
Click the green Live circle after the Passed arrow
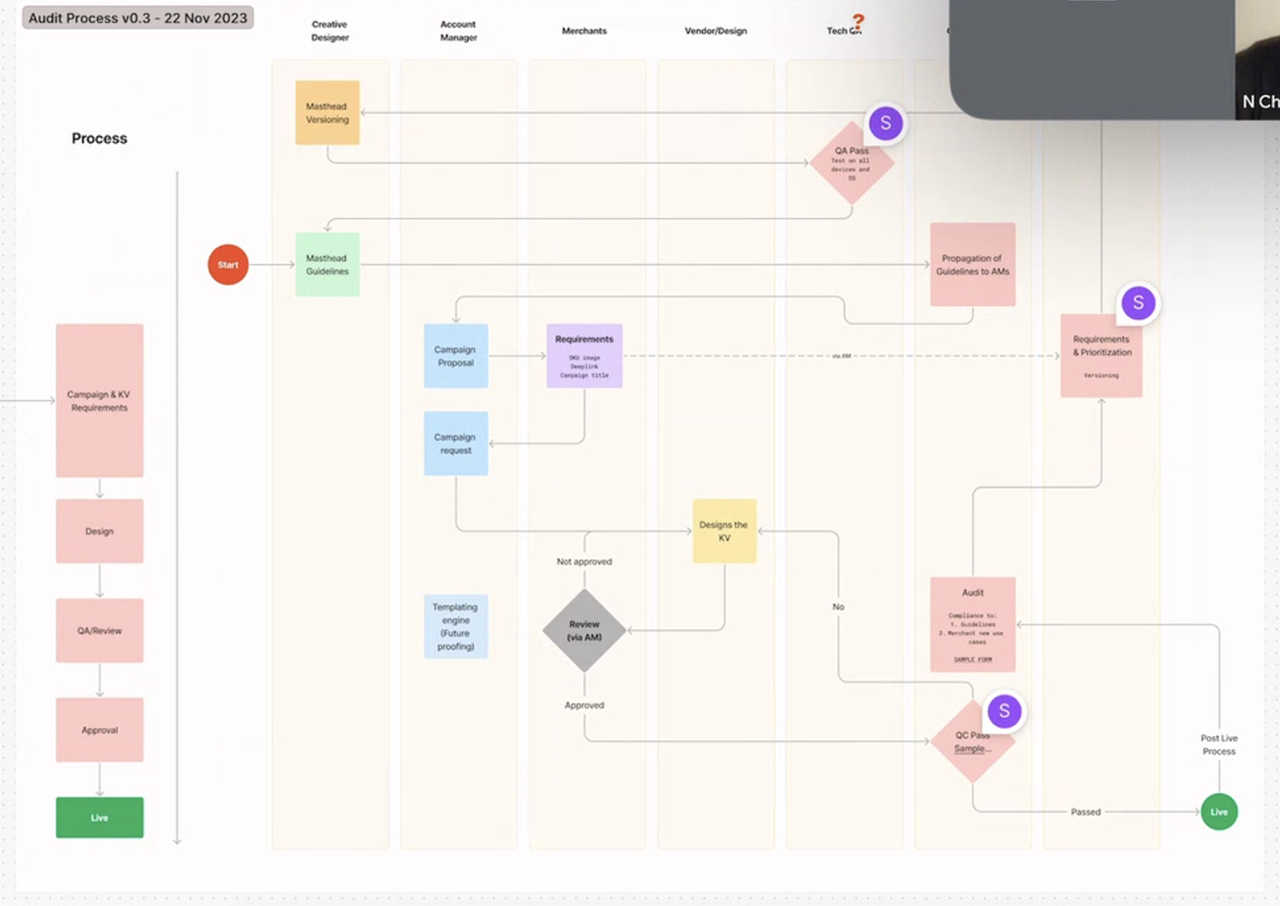click(1219, 812)
